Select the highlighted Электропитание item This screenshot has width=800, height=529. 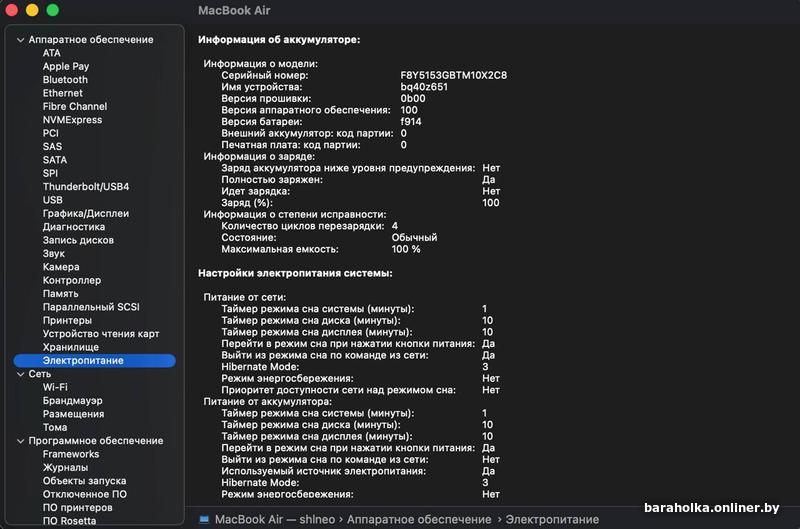point(83,360)
